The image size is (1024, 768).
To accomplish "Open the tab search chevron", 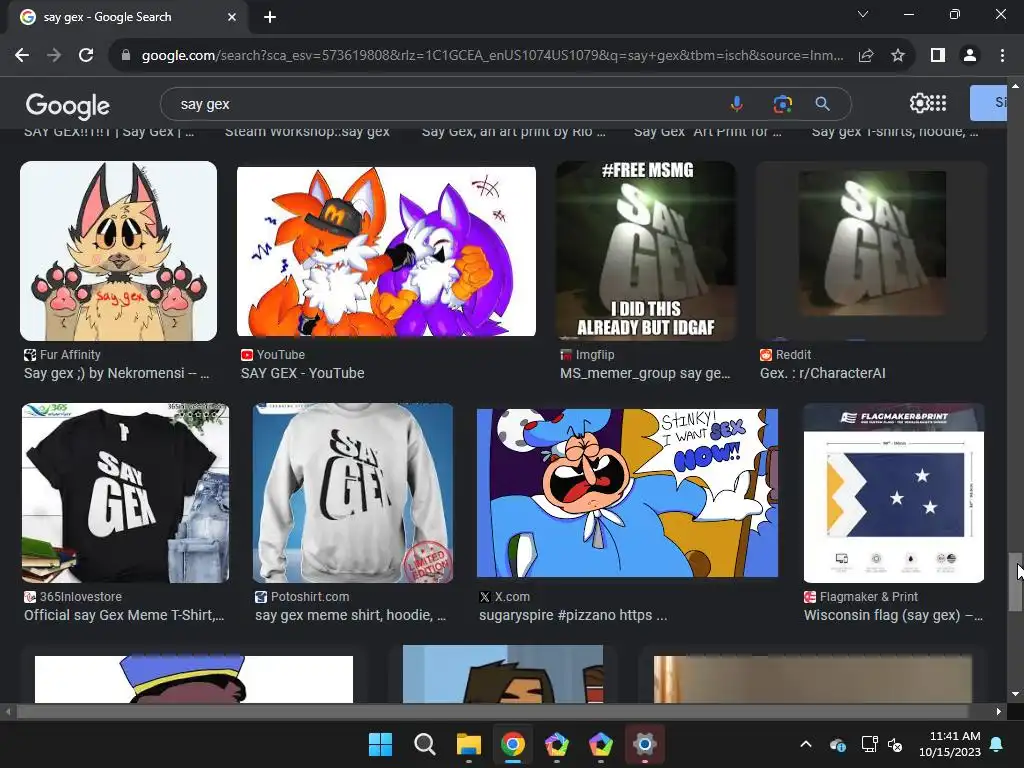I will [863, 14].
